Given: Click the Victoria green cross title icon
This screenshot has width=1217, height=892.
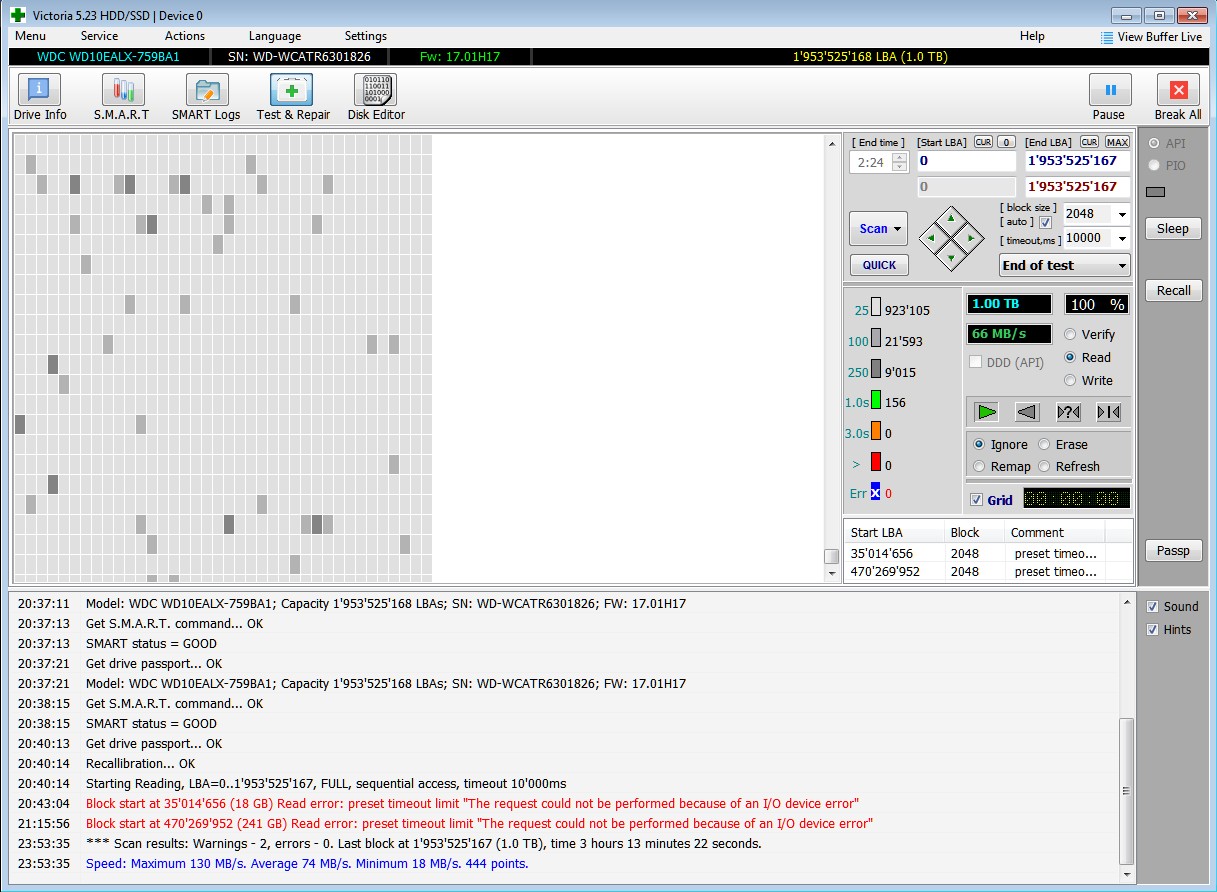Looking at the screenshot, I should coord(17,15).
